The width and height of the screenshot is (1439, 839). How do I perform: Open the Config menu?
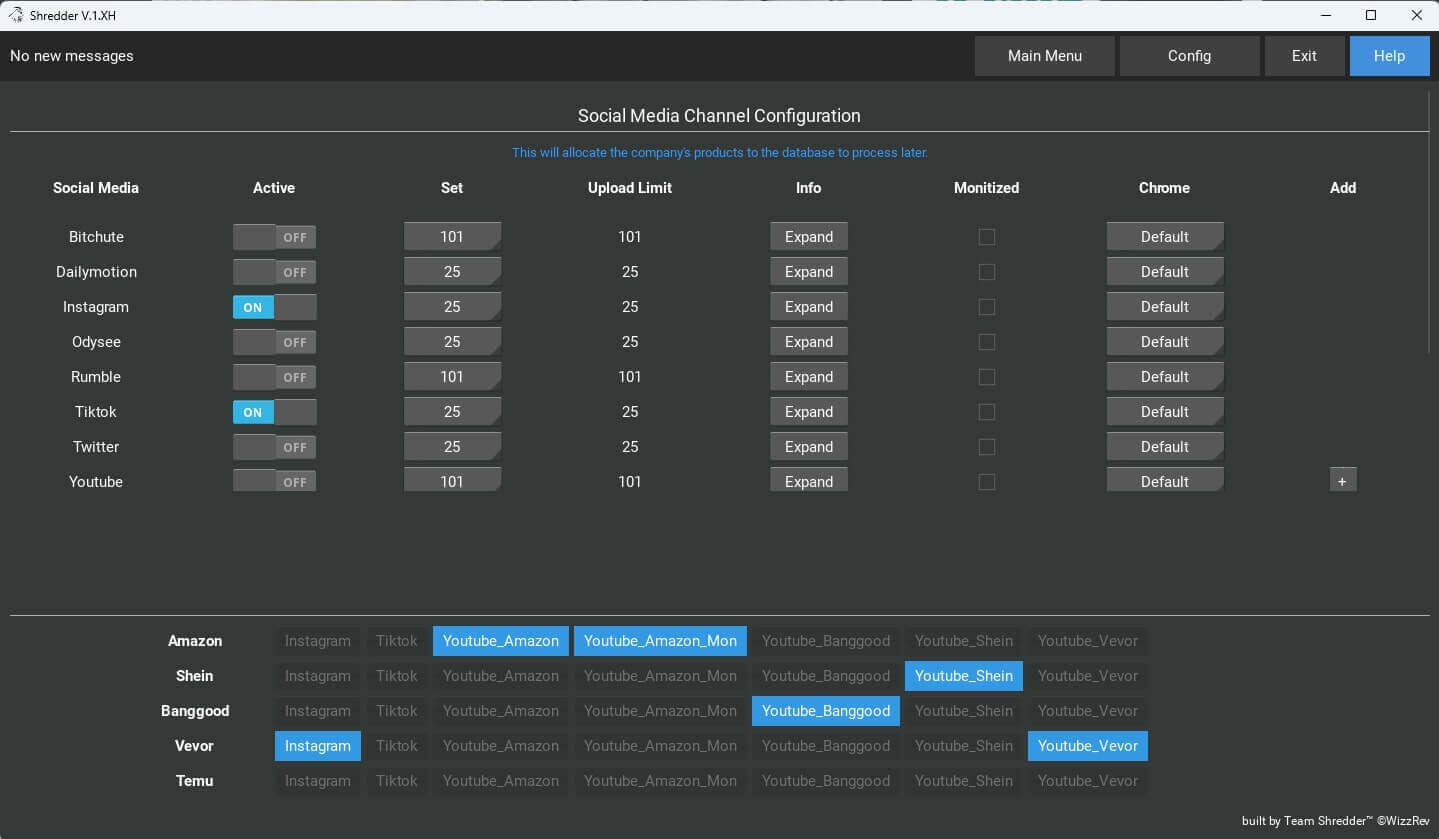[x=1189, y=56]
